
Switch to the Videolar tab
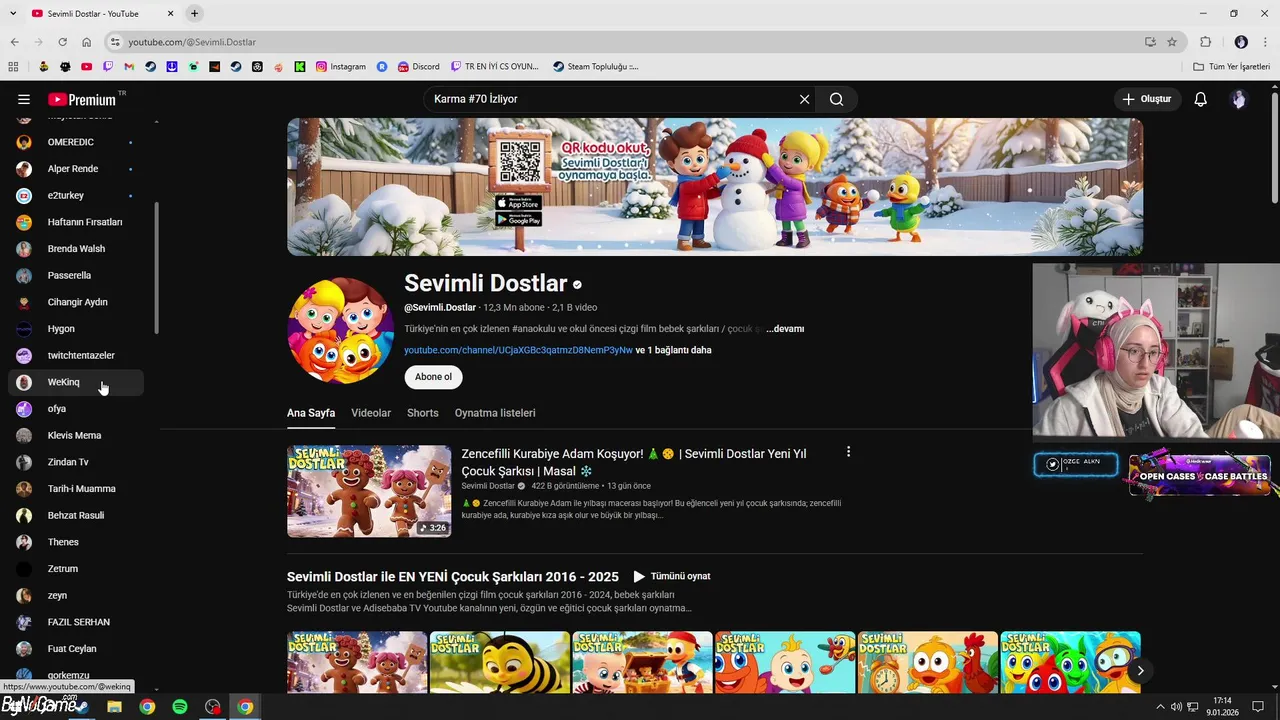point(371,413)
